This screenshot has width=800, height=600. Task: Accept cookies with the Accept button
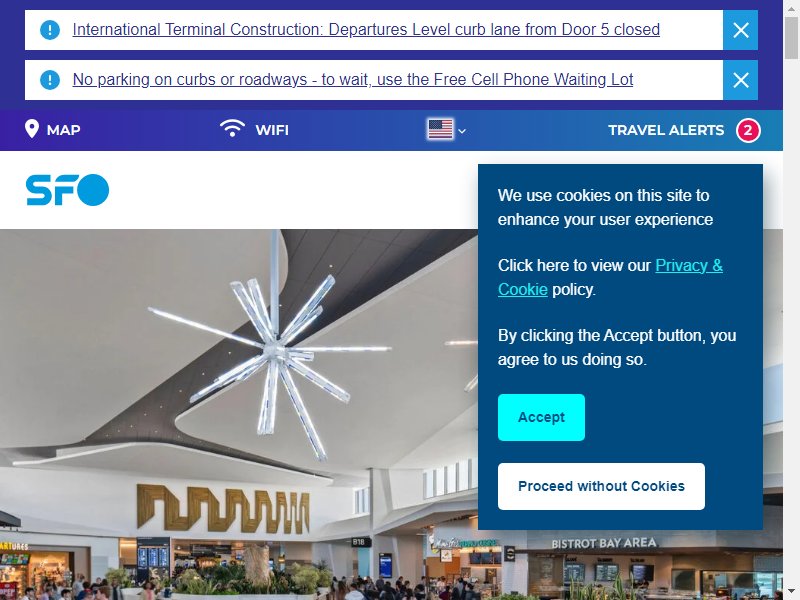[x=541, y=417]
